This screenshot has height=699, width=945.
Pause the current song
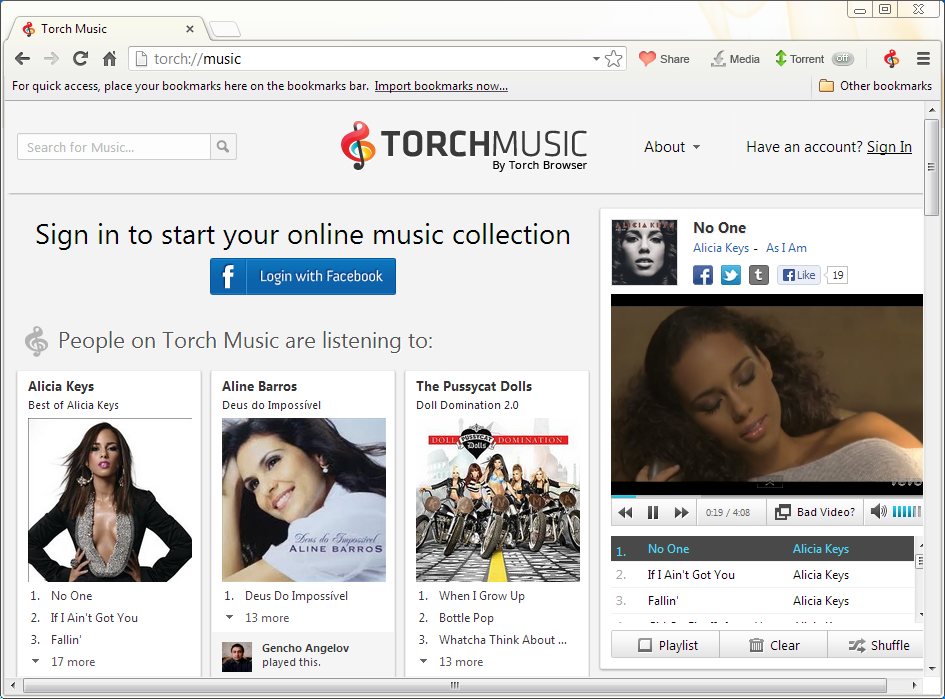(x=653, y=512)
